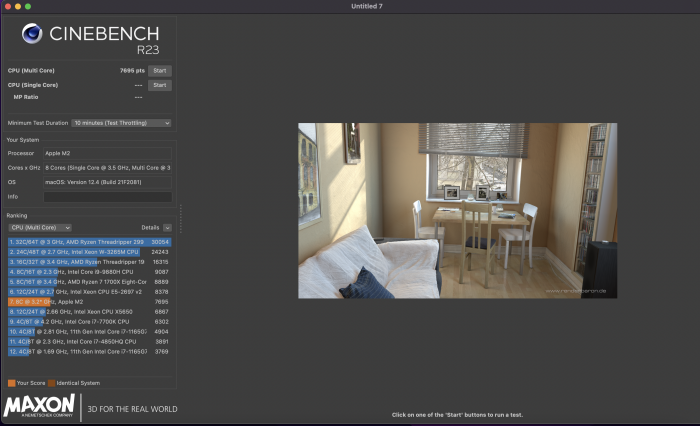The width and height of the screenshot is (700, 426).
Task: Click the MAXON logo
Action: [39, 405]
